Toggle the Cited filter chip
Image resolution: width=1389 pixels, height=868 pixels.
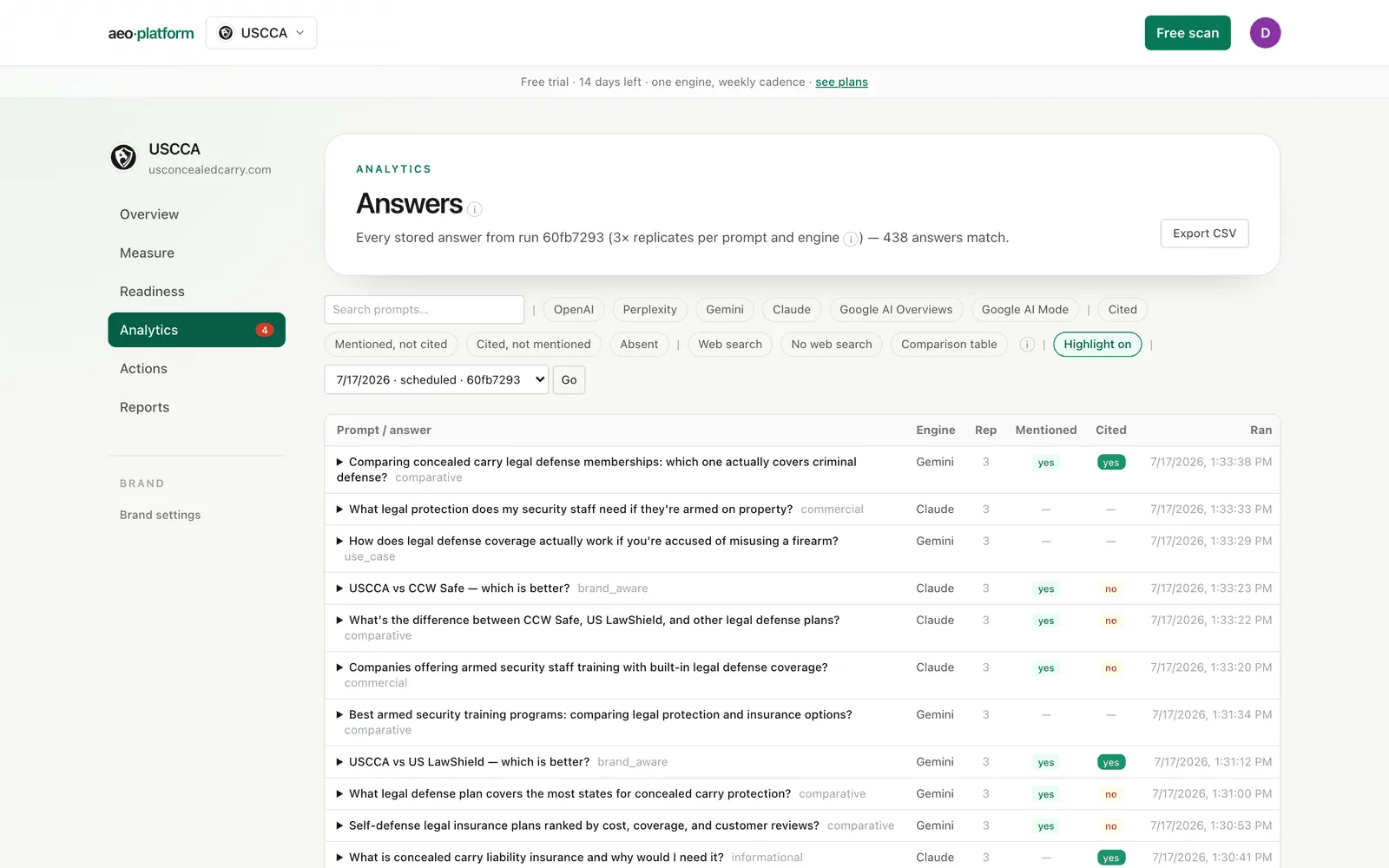1122,310
